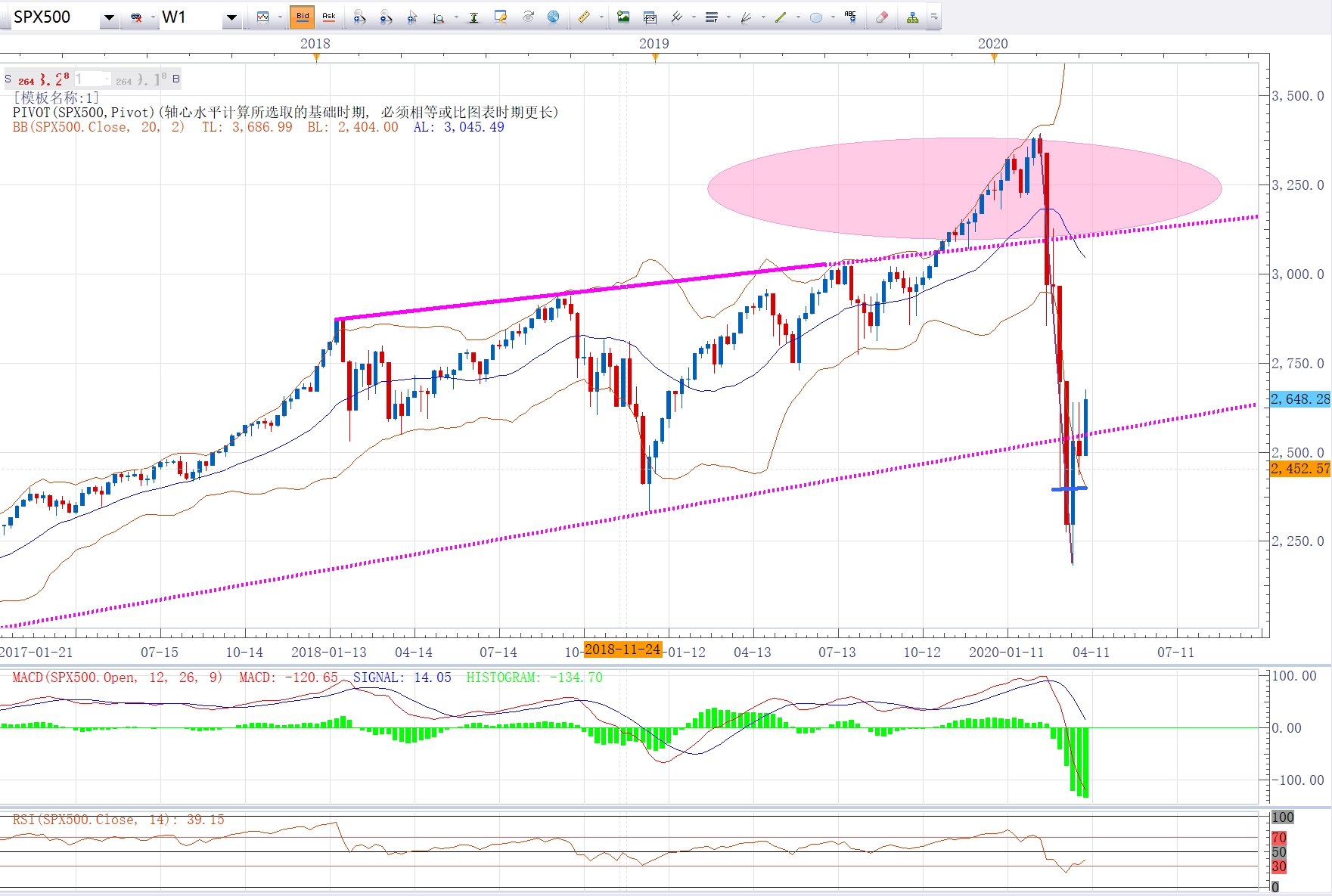
Task: Open the W1 timeframe dropdown arrow
Action: (231, 17)
